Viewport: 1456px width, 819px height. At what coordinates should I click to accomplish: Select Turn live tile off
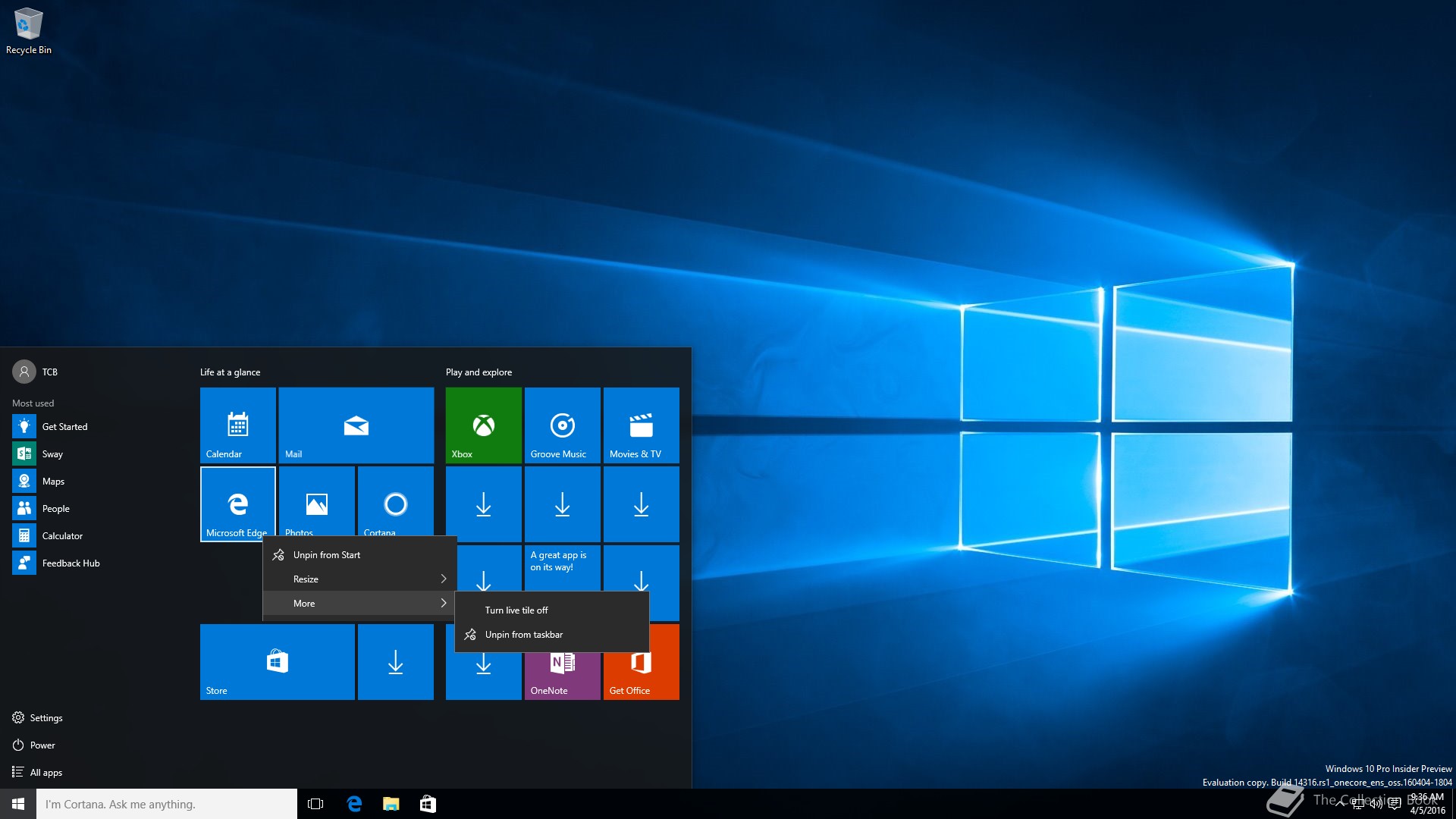(552, 610)
